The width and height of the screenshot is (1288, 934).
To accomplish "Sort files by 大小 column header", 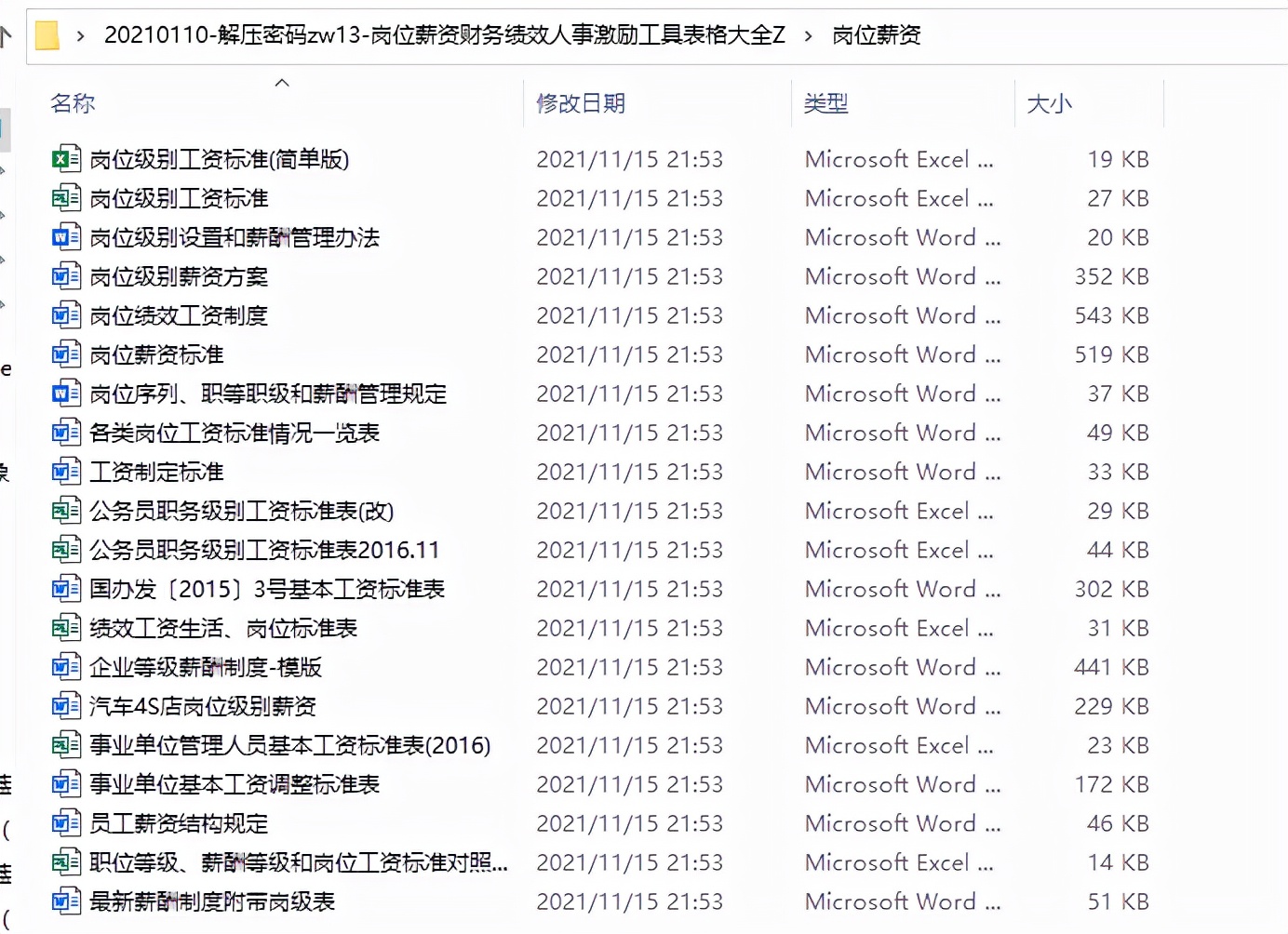I will [1049, 103].
